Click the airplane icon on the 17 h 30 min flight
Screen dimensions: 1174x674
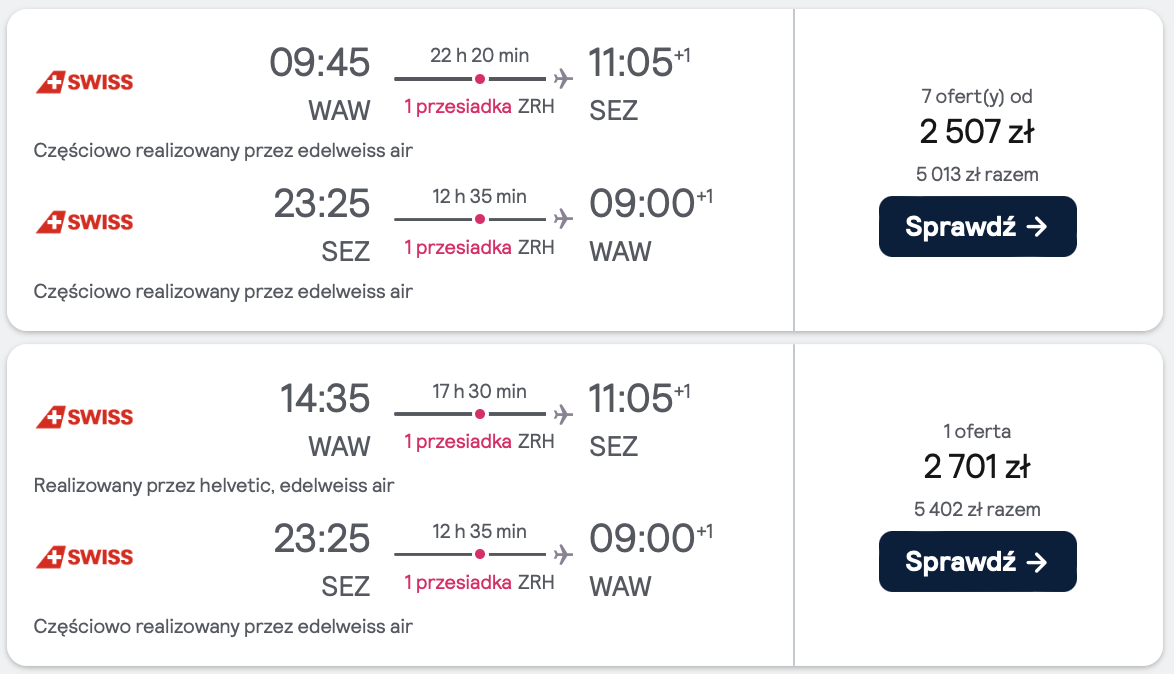click(563, 413)
